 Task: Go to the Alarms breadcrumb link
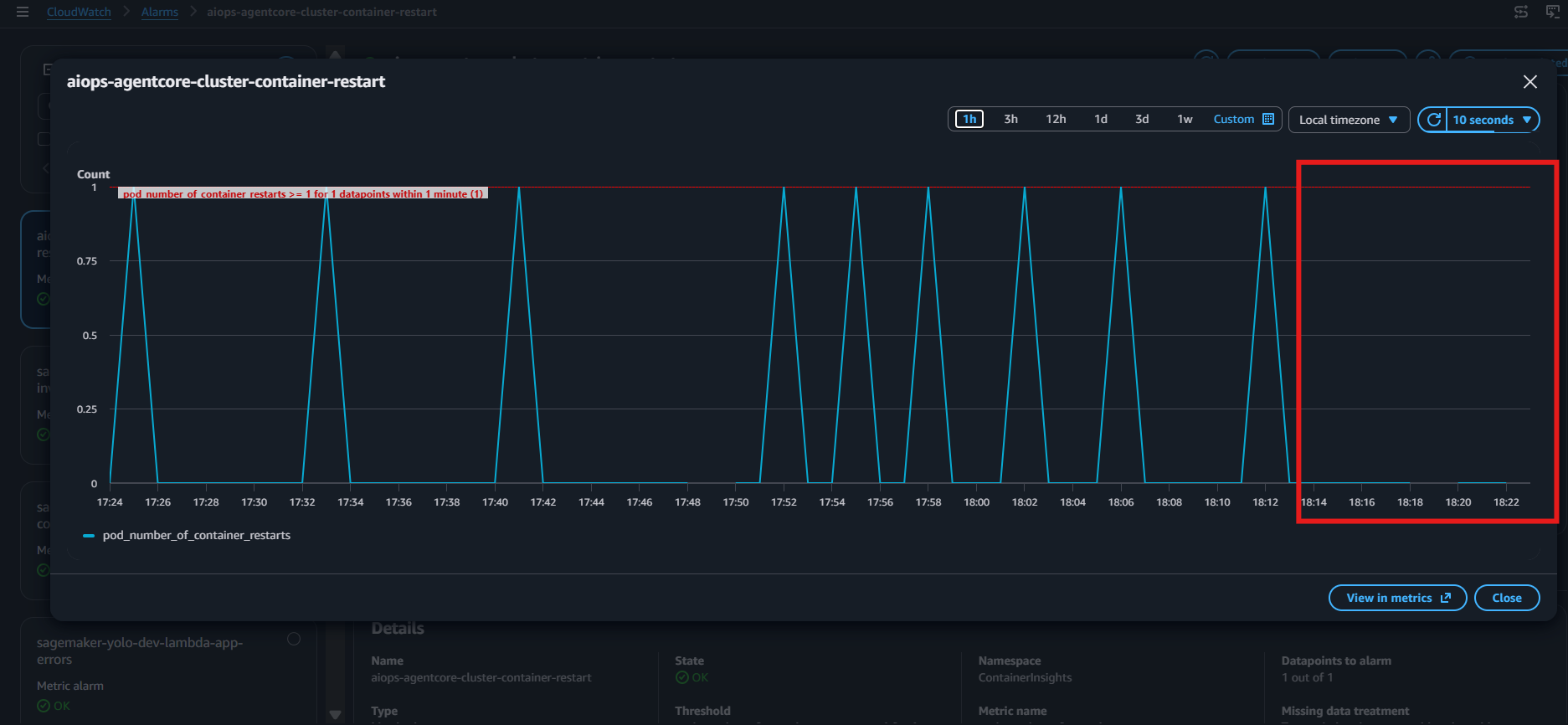tap(160, 12)
